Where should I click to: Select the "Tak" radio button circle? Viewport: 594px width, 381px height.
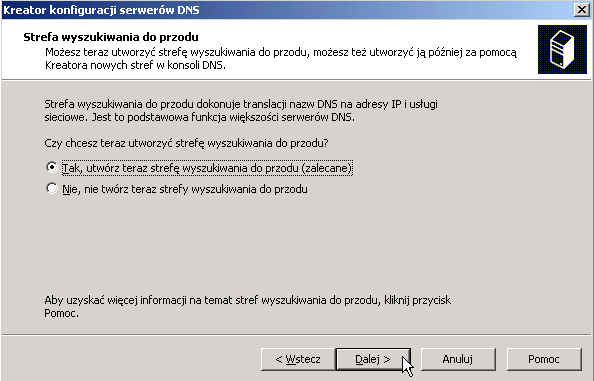[52, 167]
